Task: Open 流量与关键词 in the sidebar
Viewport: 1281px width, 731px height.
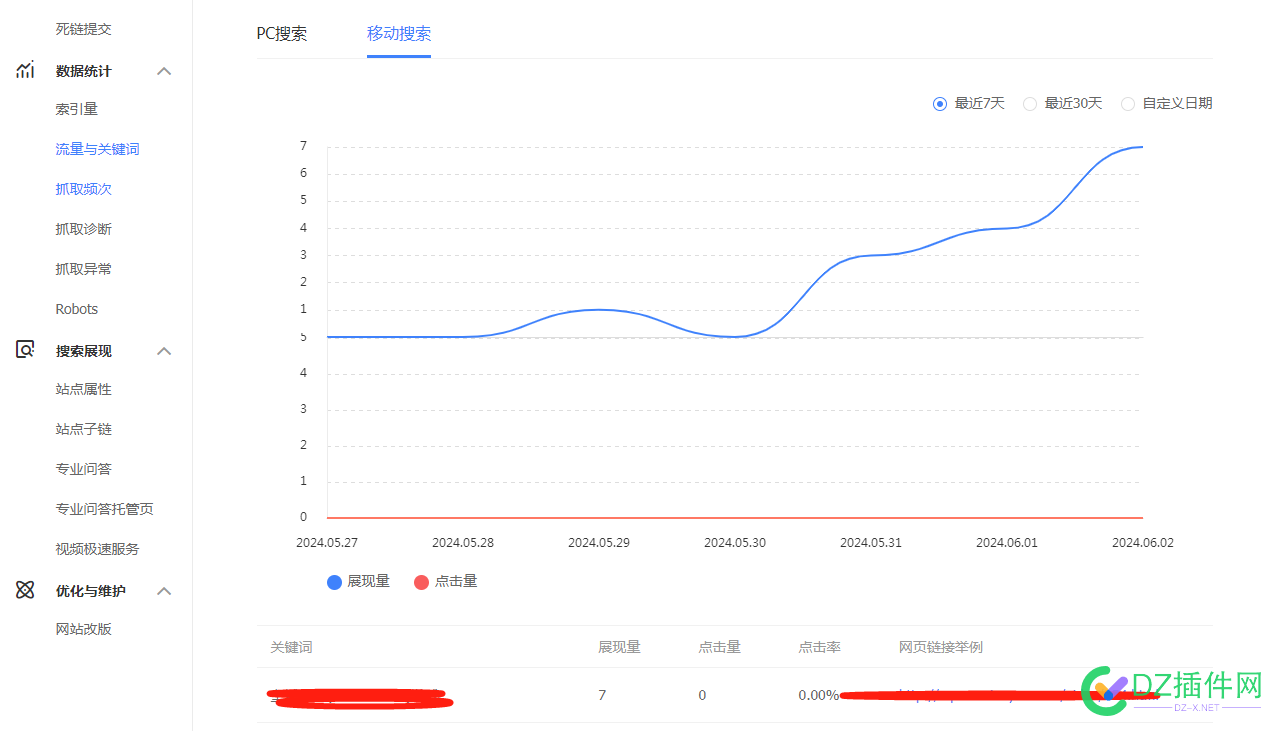Action: point(98,149)
